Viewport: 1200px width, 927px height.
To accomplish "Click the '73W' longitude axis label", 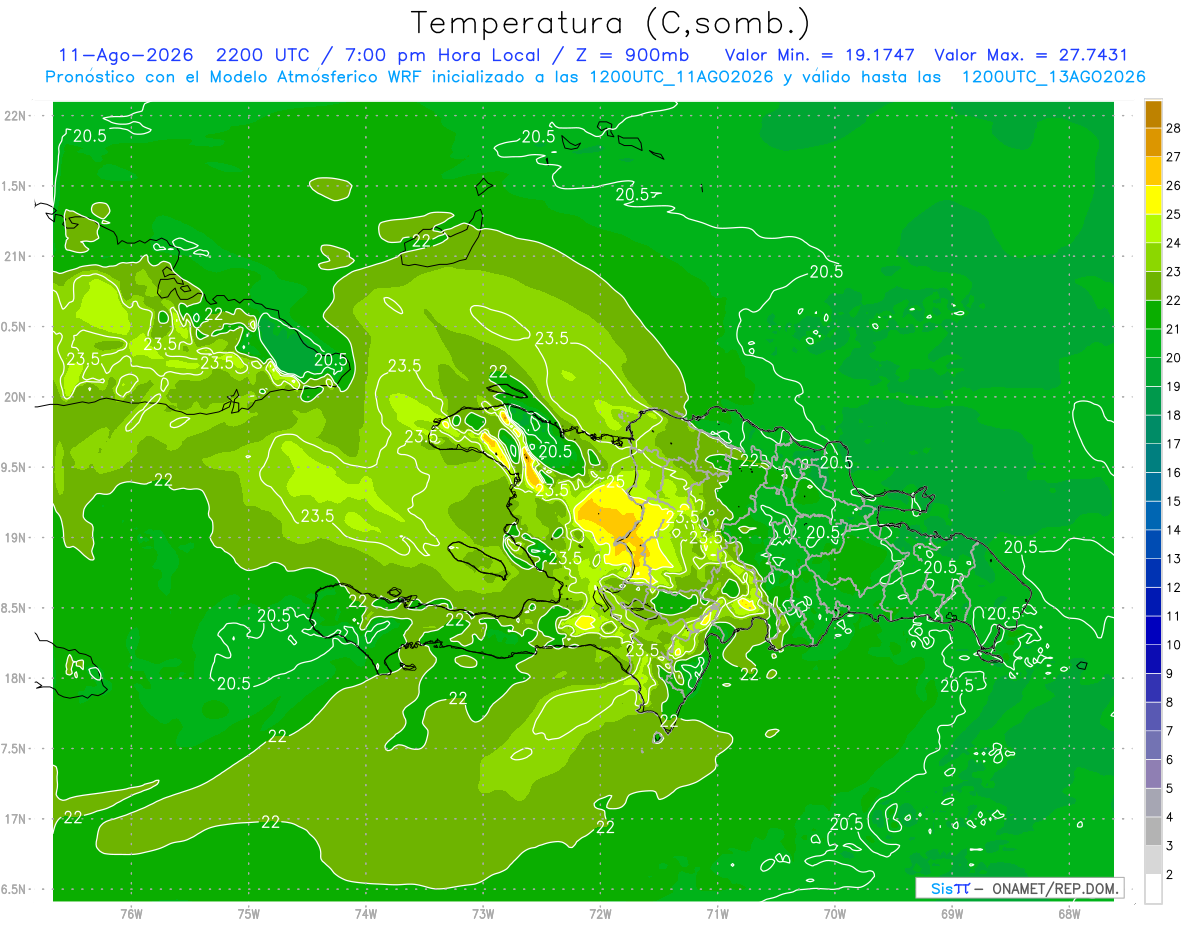I will [483, 914].
